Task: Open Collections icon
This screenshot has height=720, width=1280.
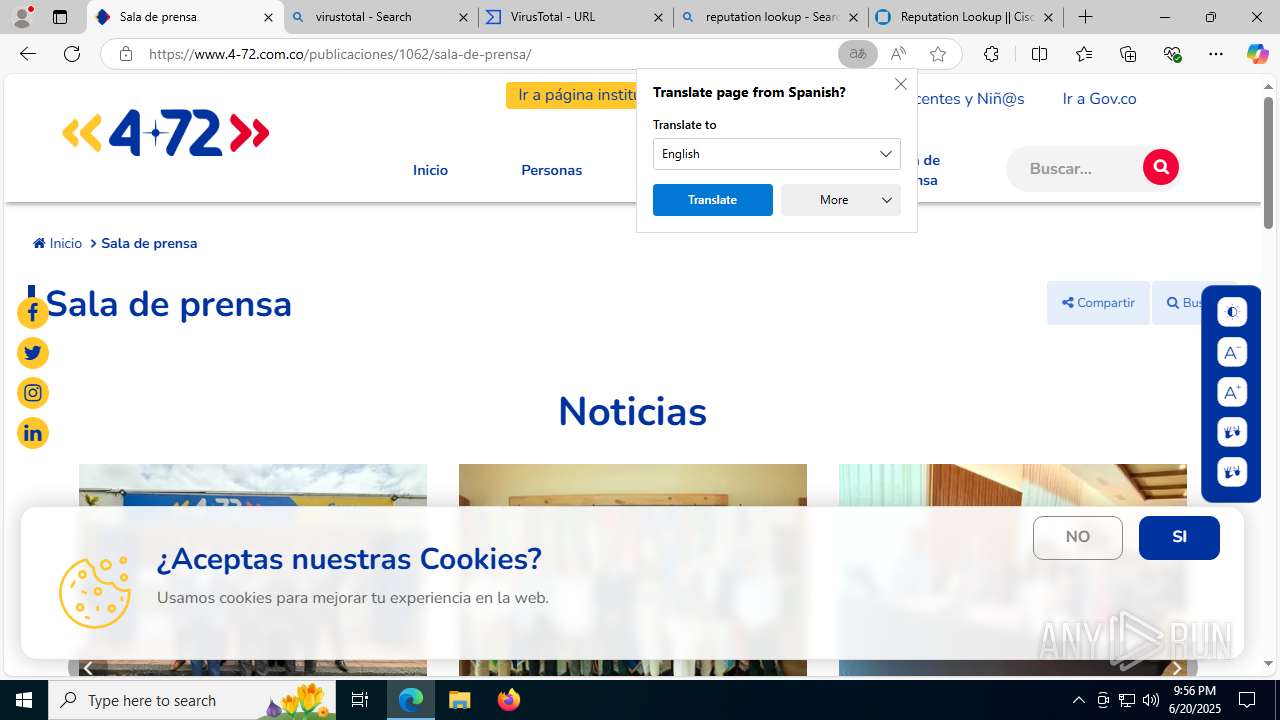Action: click(1128, 54)
